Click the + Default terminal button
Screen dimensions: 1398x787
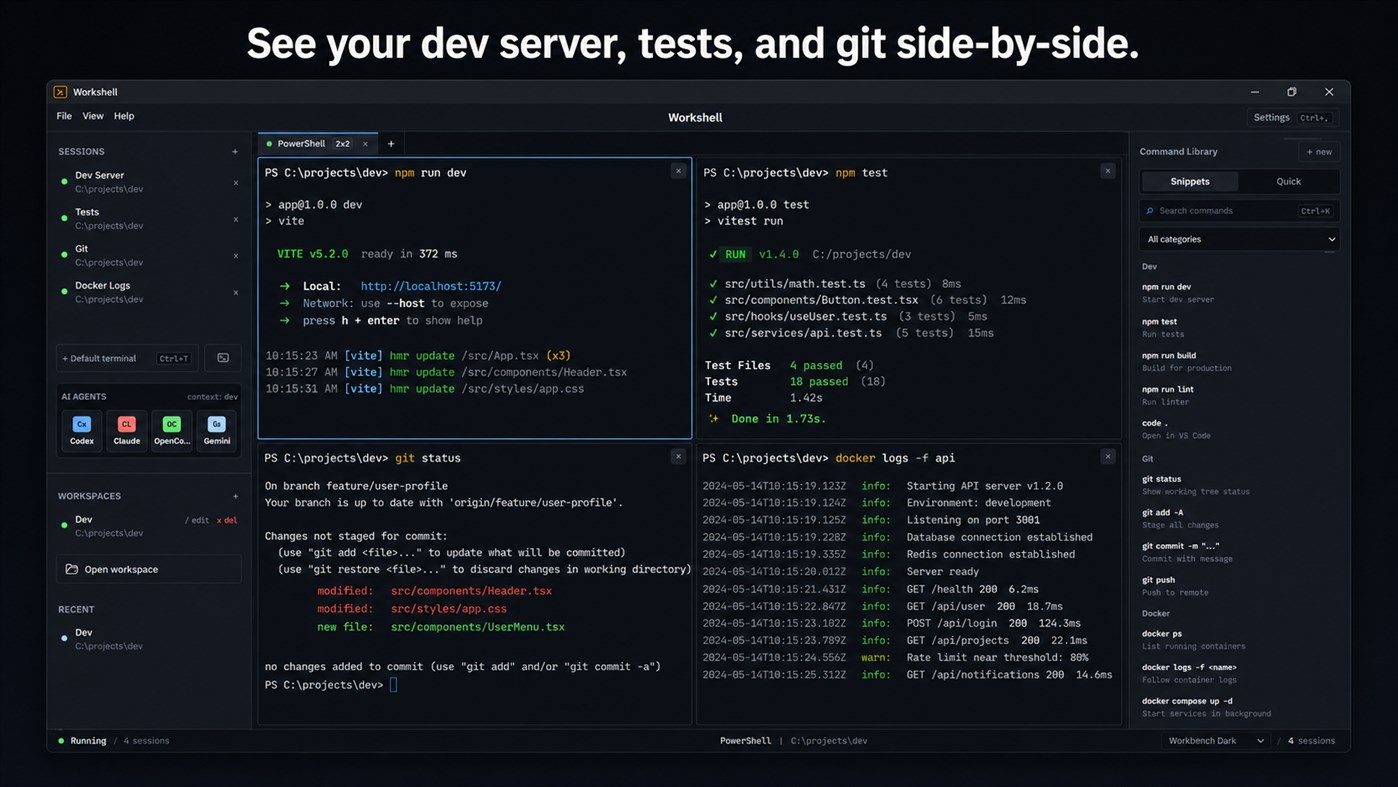127,358
